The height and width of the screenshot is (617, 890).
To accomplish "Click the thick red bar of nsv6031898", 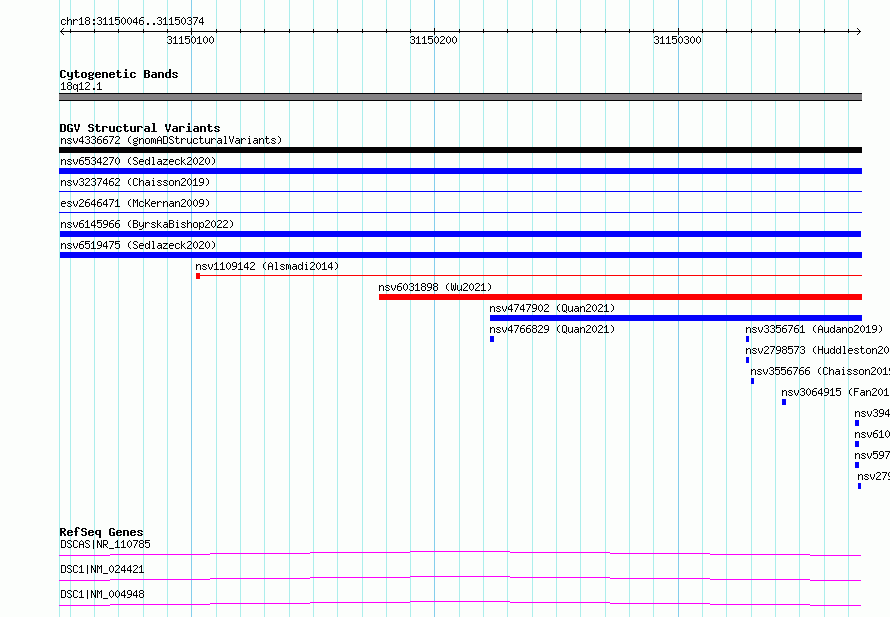I will click(x=620, y=297).
